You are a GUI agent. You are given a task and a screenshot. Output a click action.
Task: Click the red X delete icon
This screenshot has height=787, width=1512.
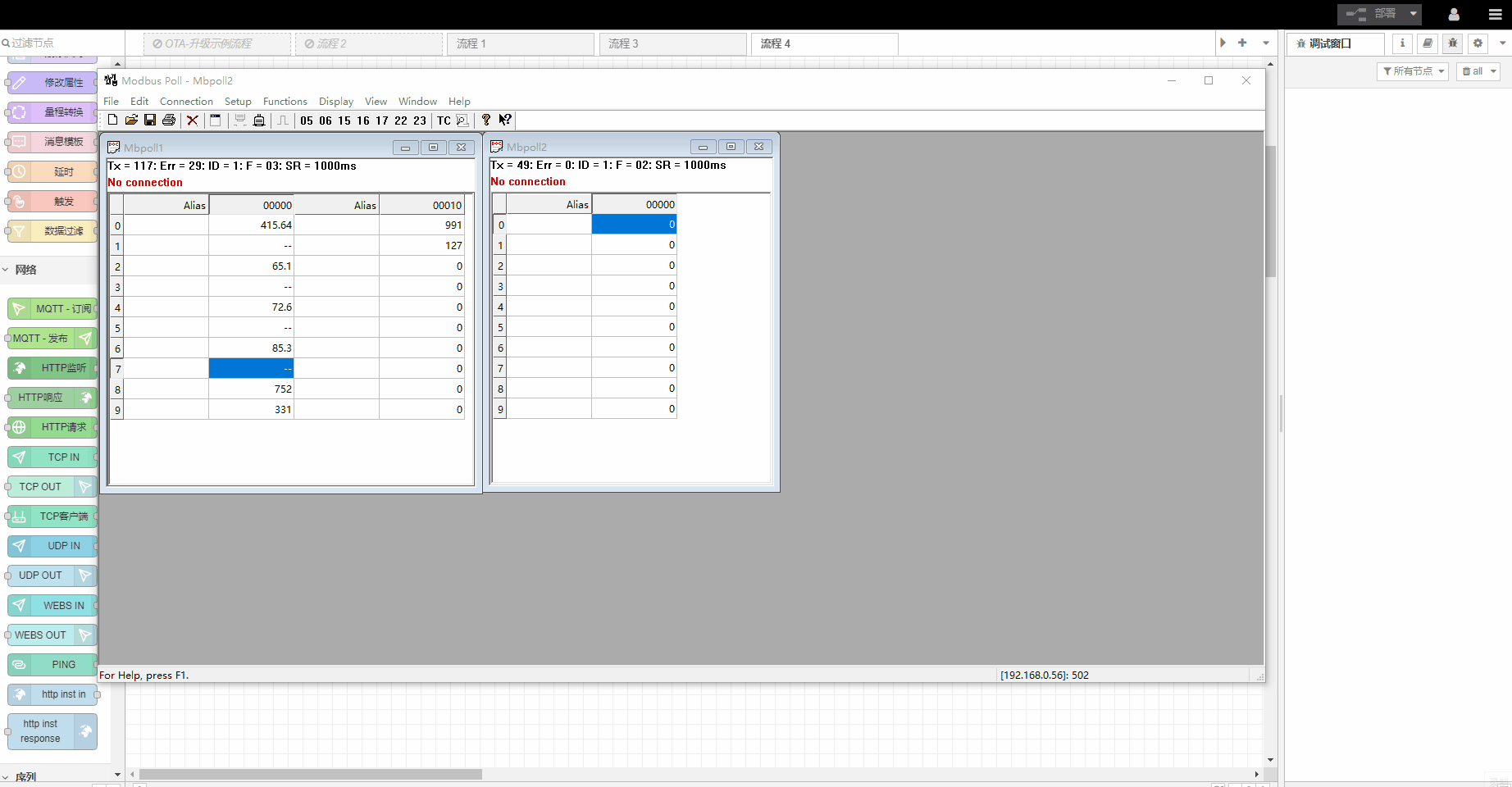coord(193,121)
